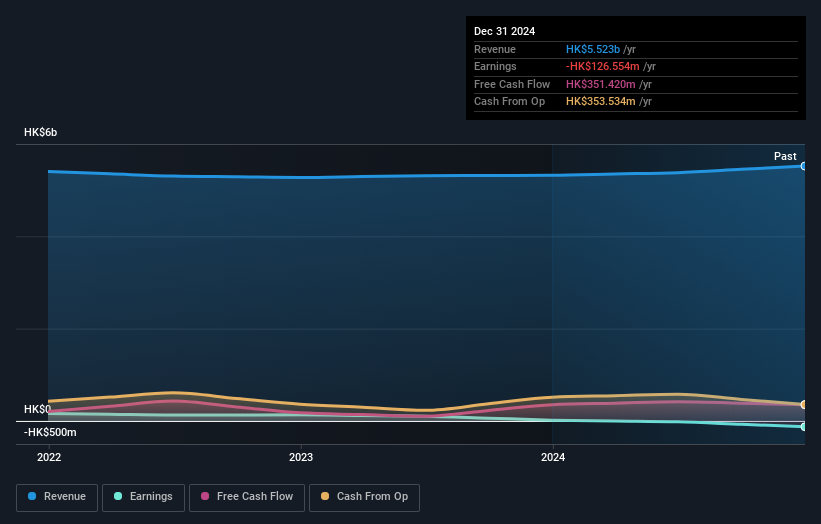Click the Dec 31 2024 tooltip date
Viewport: 821px width, 524px height.
[504, 31]
